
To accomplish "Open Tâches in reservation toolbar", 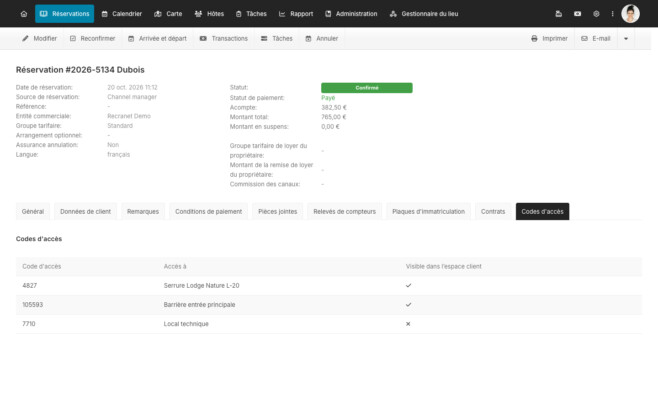I will tap(277, 39).
